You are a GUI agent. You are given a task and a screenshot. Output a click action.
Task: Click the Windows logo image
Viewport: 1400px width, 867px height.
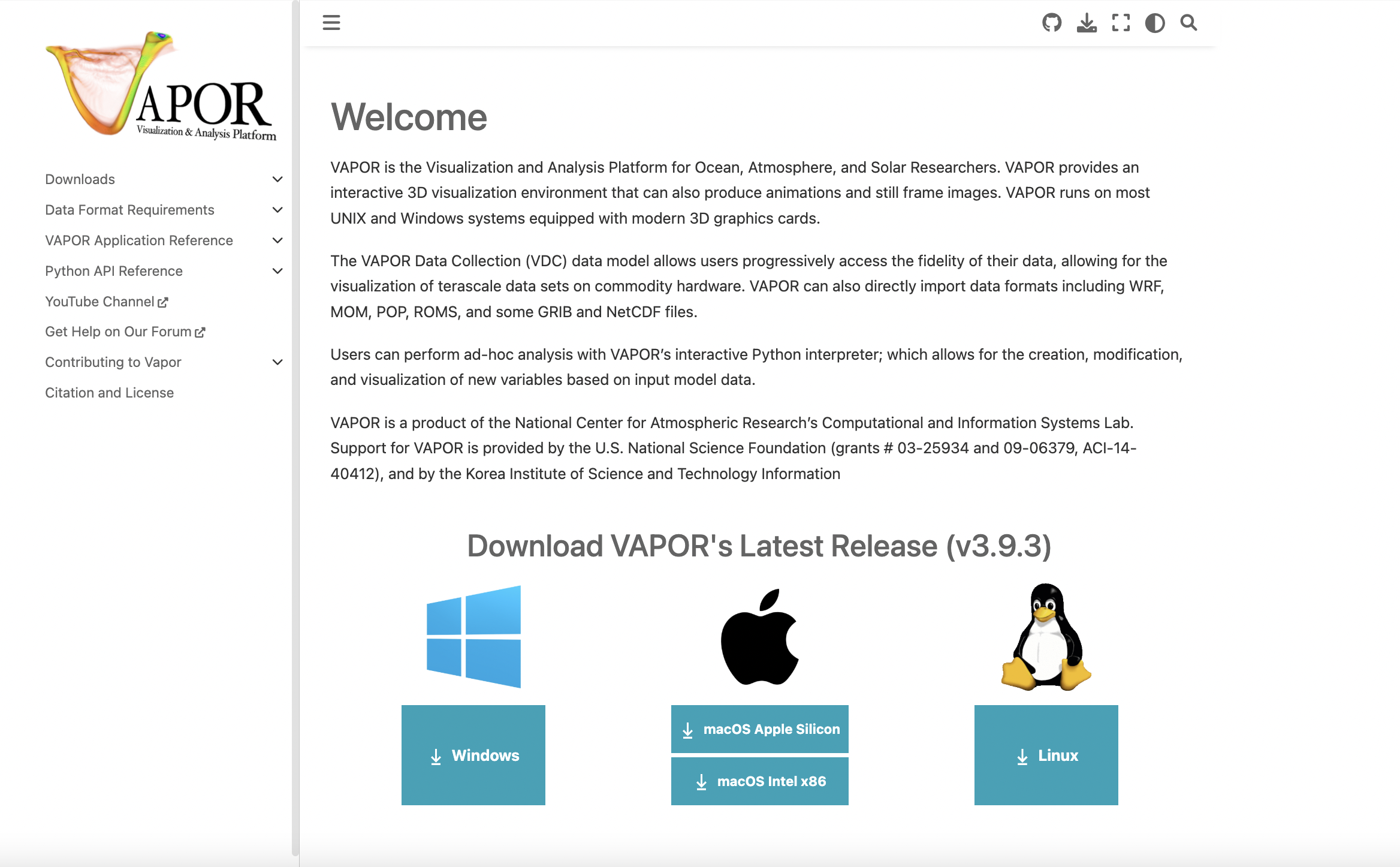[473, 637]
